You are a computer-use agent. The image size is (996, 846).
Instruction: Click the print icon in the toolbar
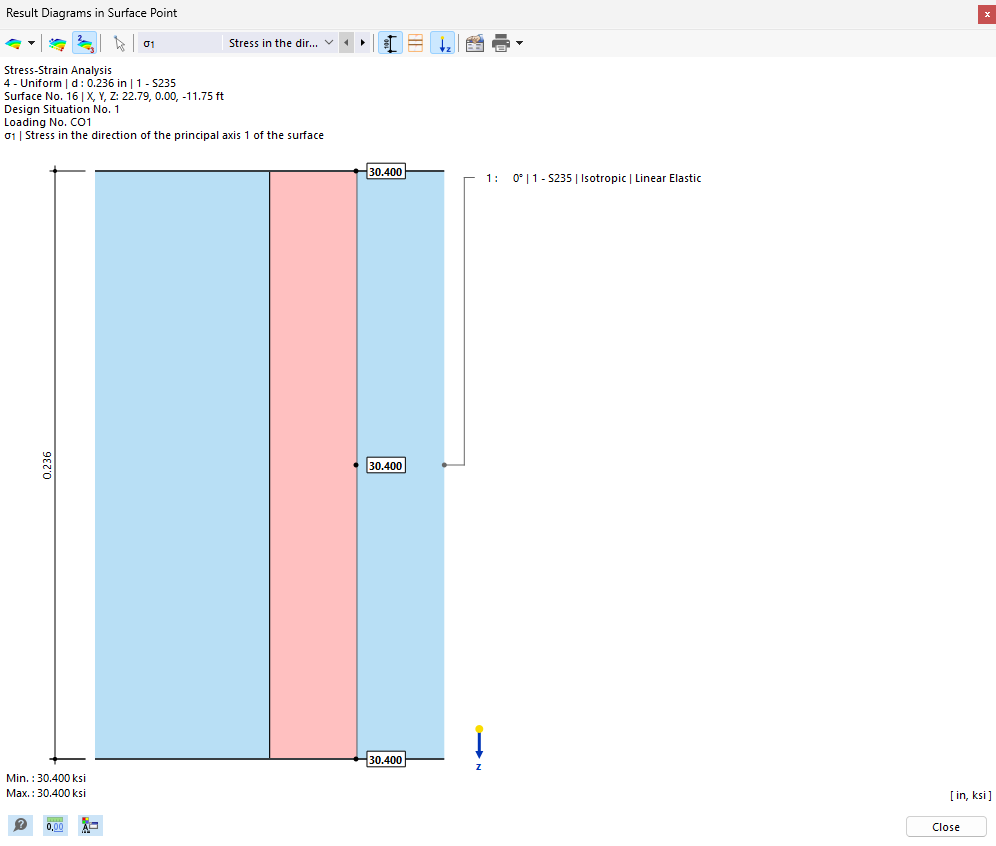pyautogui.click(x=500, y=42)
